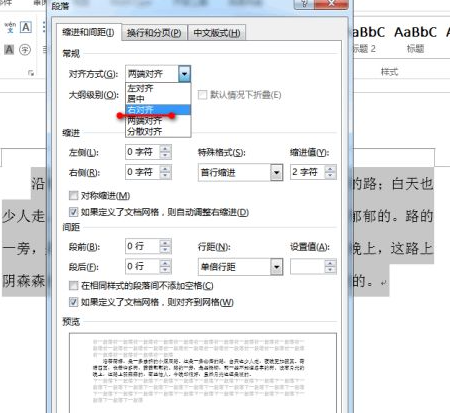Adjust the 缩进值 spinner
Image resolution: width=450 pixels, height=413 pixels.
click(x=330, y=172)
